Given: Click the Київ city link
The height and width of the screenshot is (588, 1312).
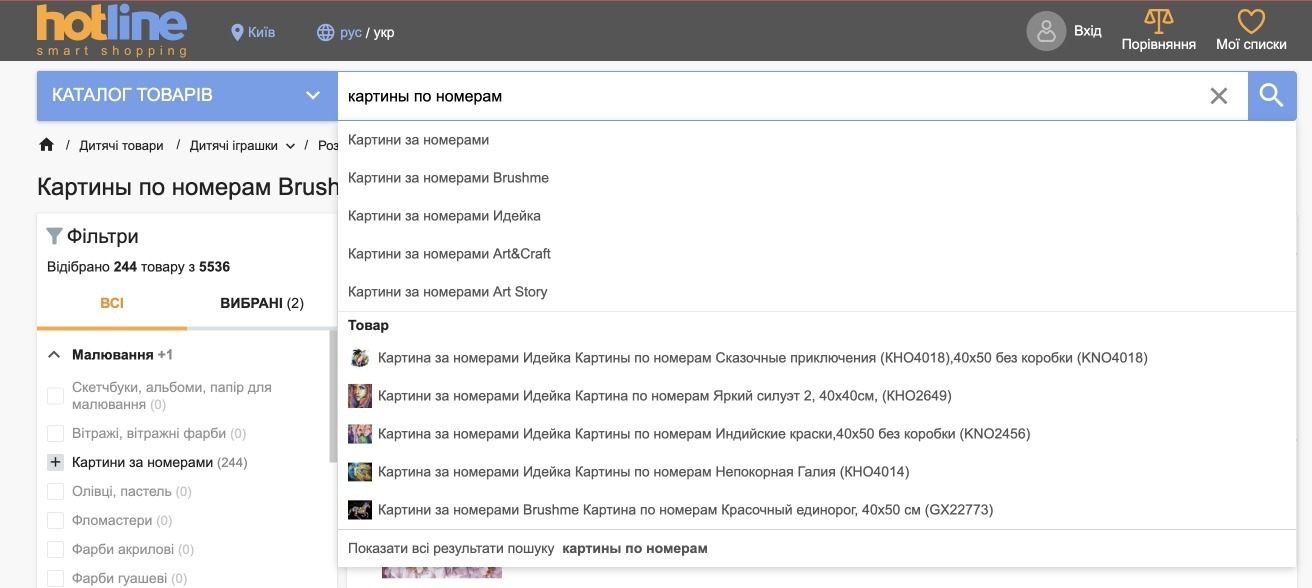Looking at the screenshot, I should (261, 32).
